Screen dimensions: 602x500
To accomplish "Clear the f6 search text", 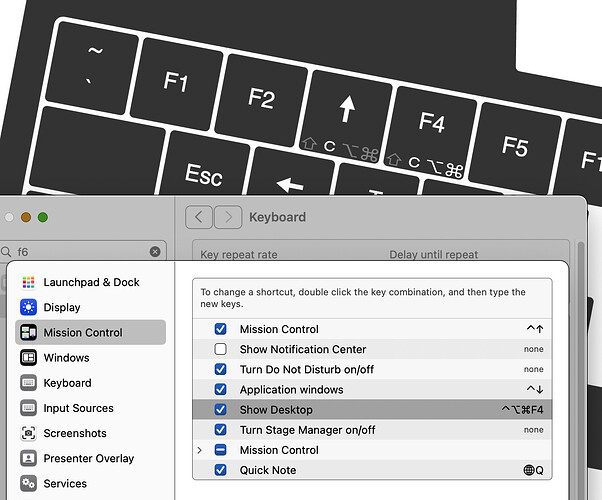I will tap(155, 252).
